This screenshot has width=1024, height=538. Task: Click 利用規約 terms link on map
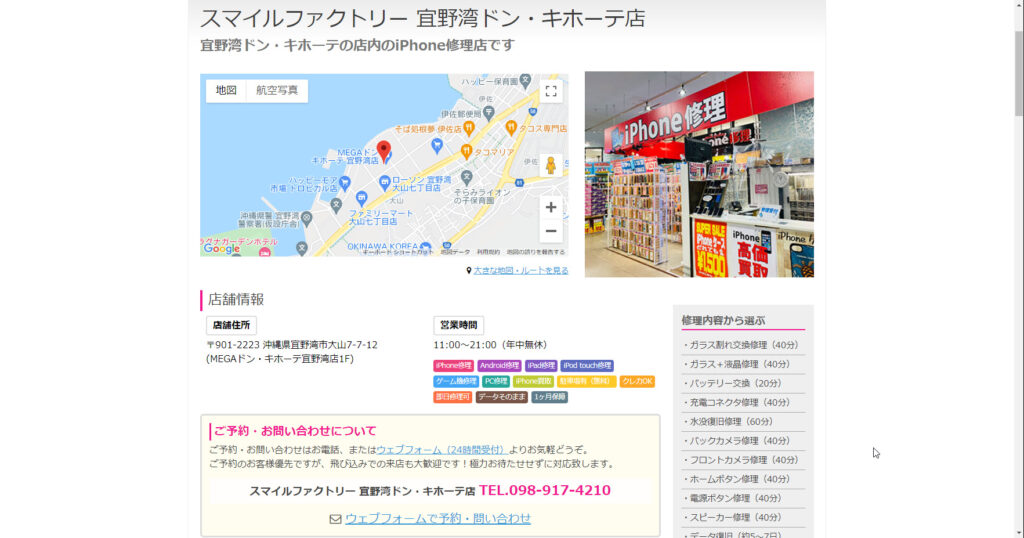(488, 252)
